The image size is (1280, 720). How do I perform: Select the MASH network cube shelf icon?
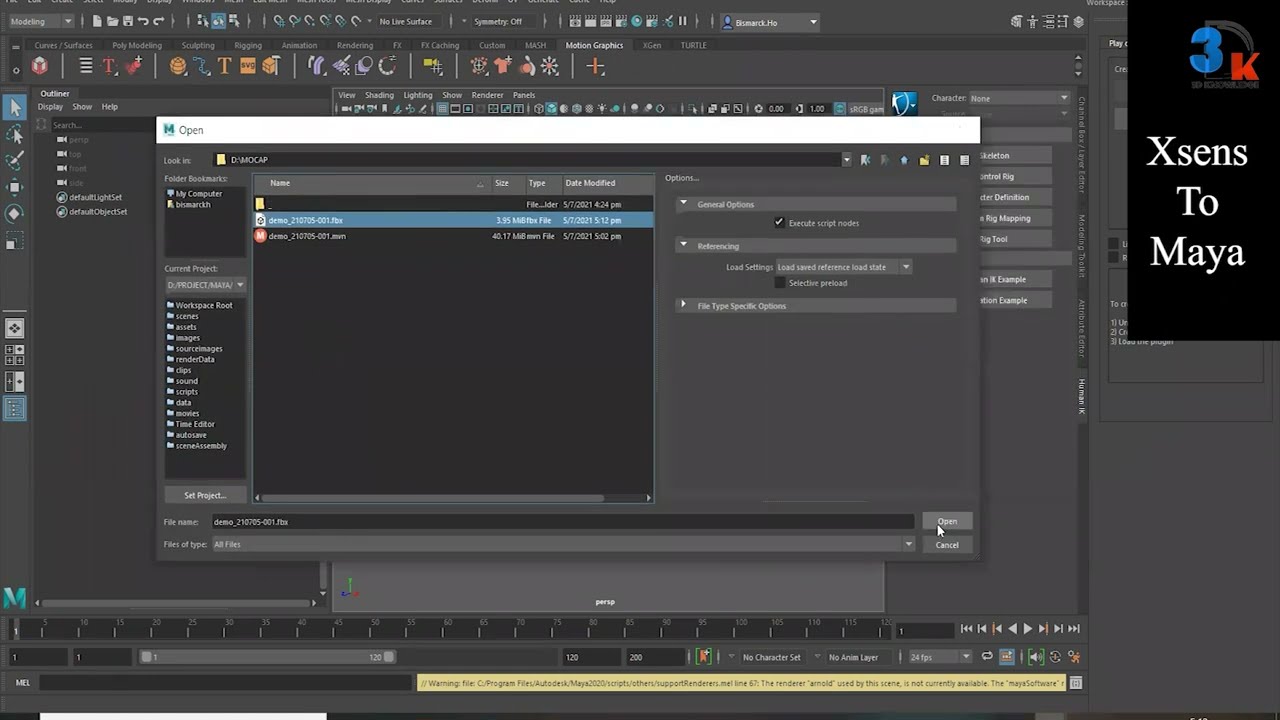(39, 66)
